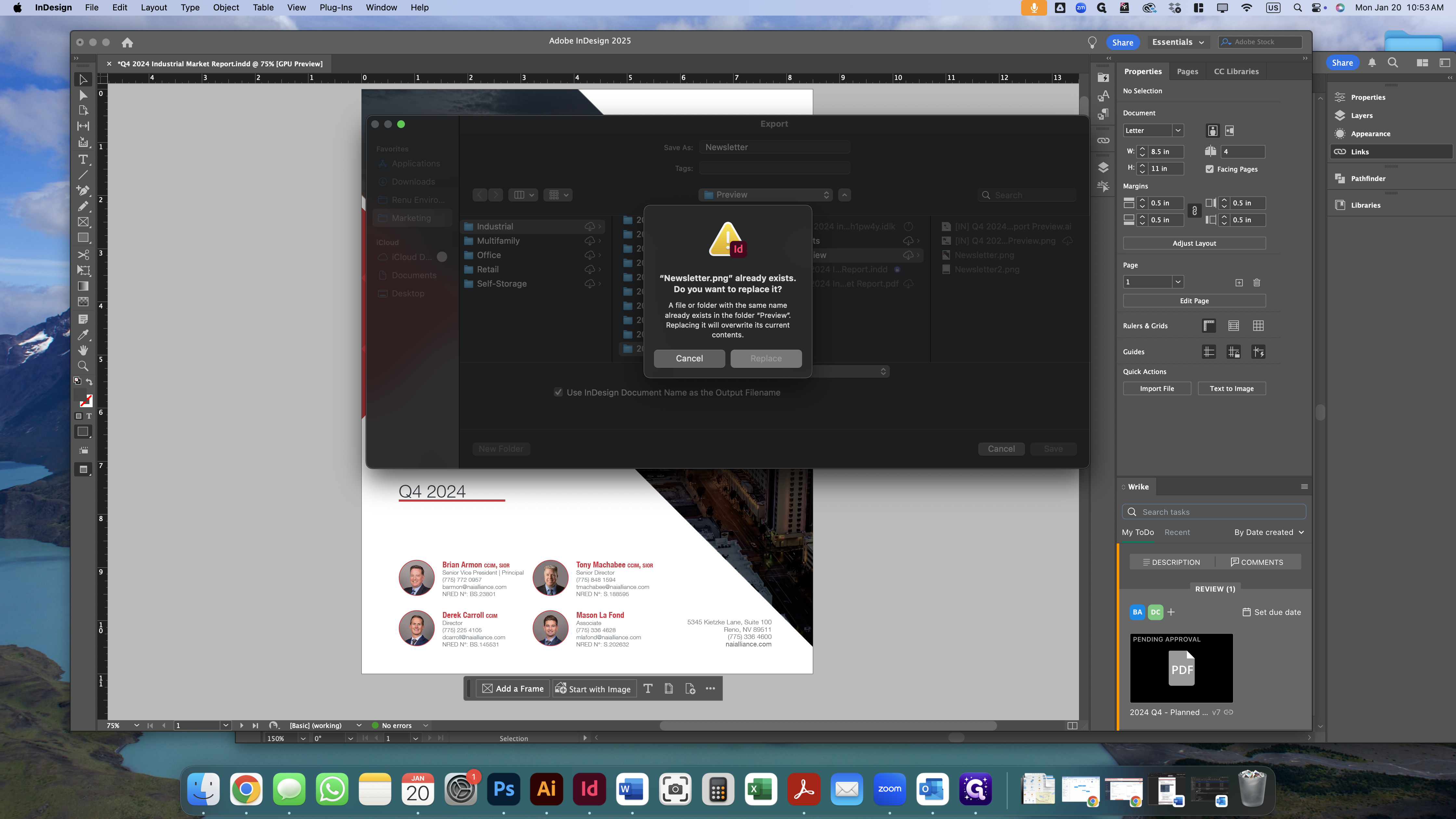Toggle Smart Guides icon
Image resolution: width=1456 pixels, height=819 pixels.
tap(1258, 352)
